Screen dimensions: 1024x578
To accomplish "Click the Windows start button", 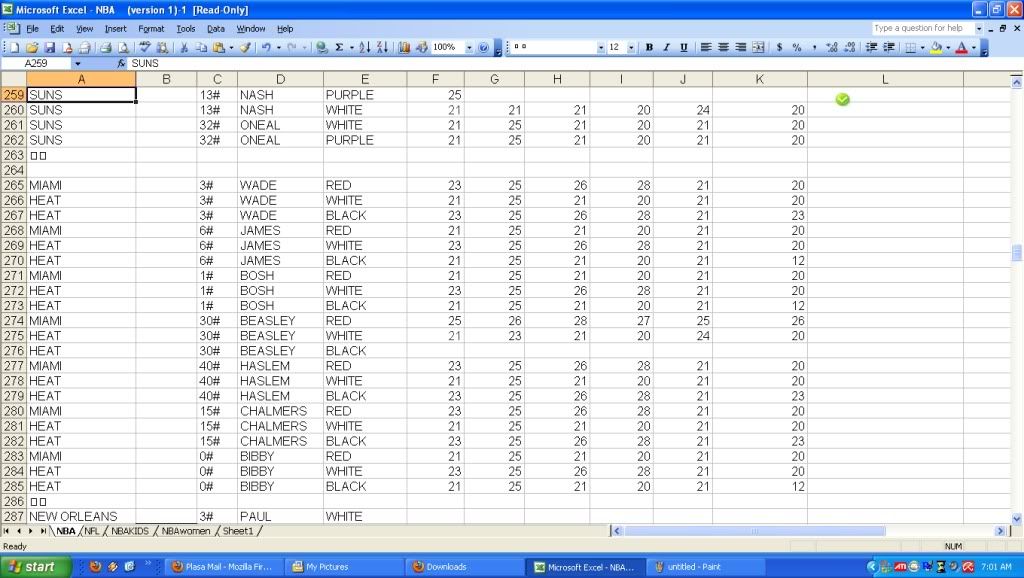I will tap(33, 567).
